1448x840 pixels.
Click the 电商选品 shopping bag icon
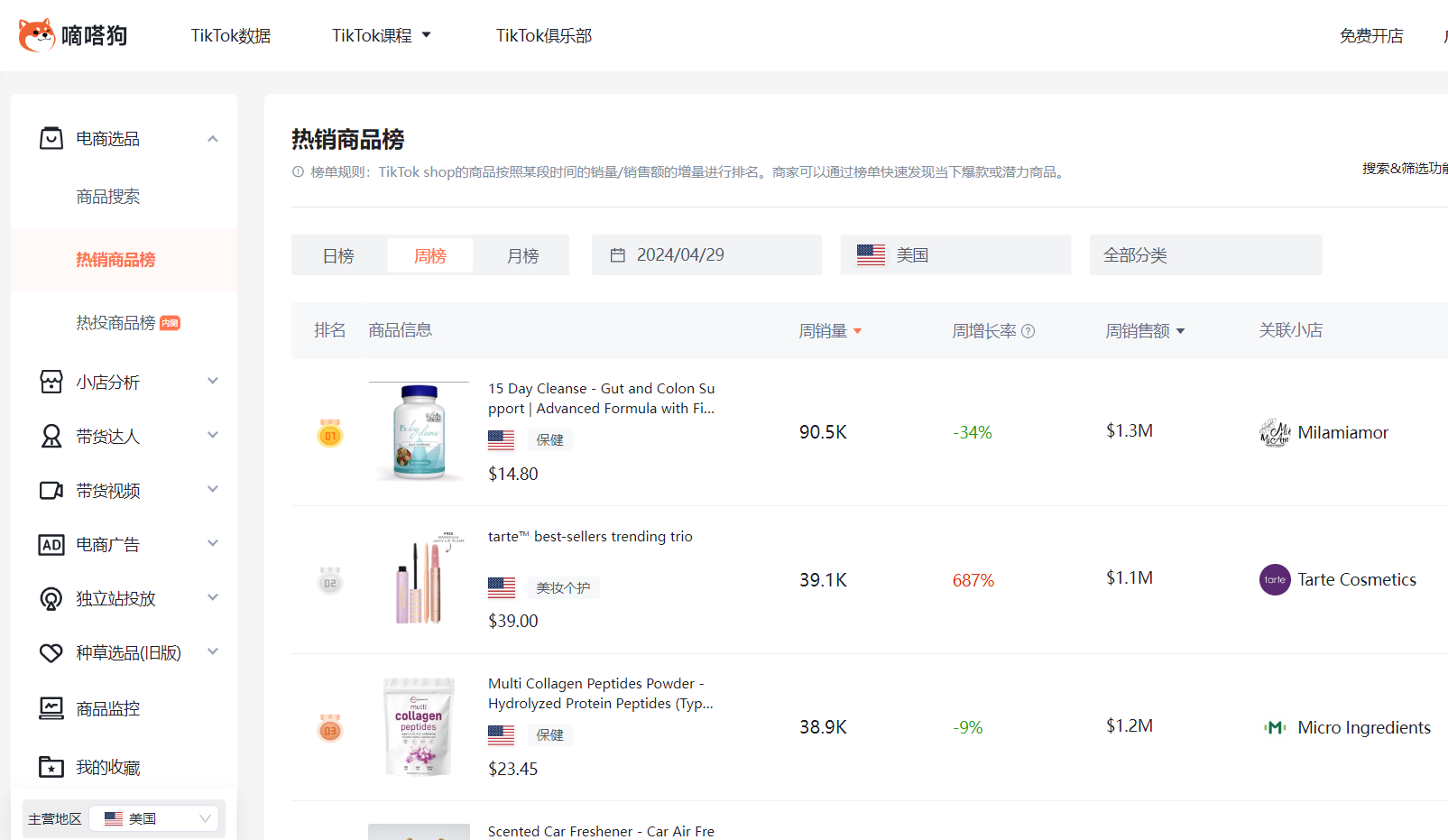click(x=51, y=138)
